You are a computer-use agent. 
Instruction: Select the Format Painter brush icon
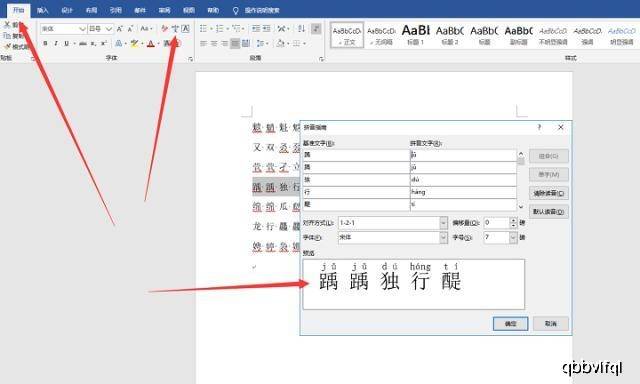point(7,47)
